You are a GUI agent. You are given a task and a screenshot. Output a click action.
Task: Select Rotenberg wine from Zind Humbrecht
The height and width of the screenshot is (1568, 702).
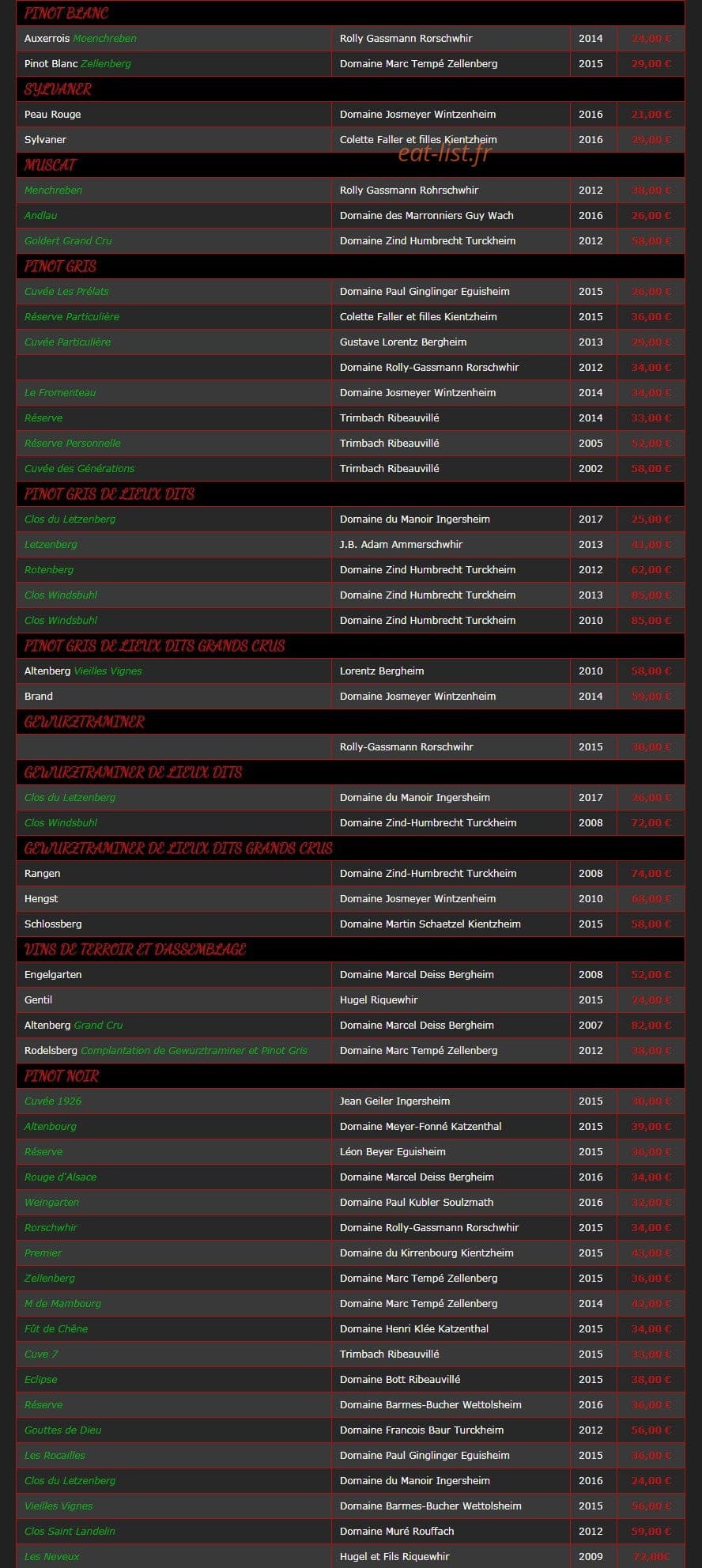coord(49,569)
